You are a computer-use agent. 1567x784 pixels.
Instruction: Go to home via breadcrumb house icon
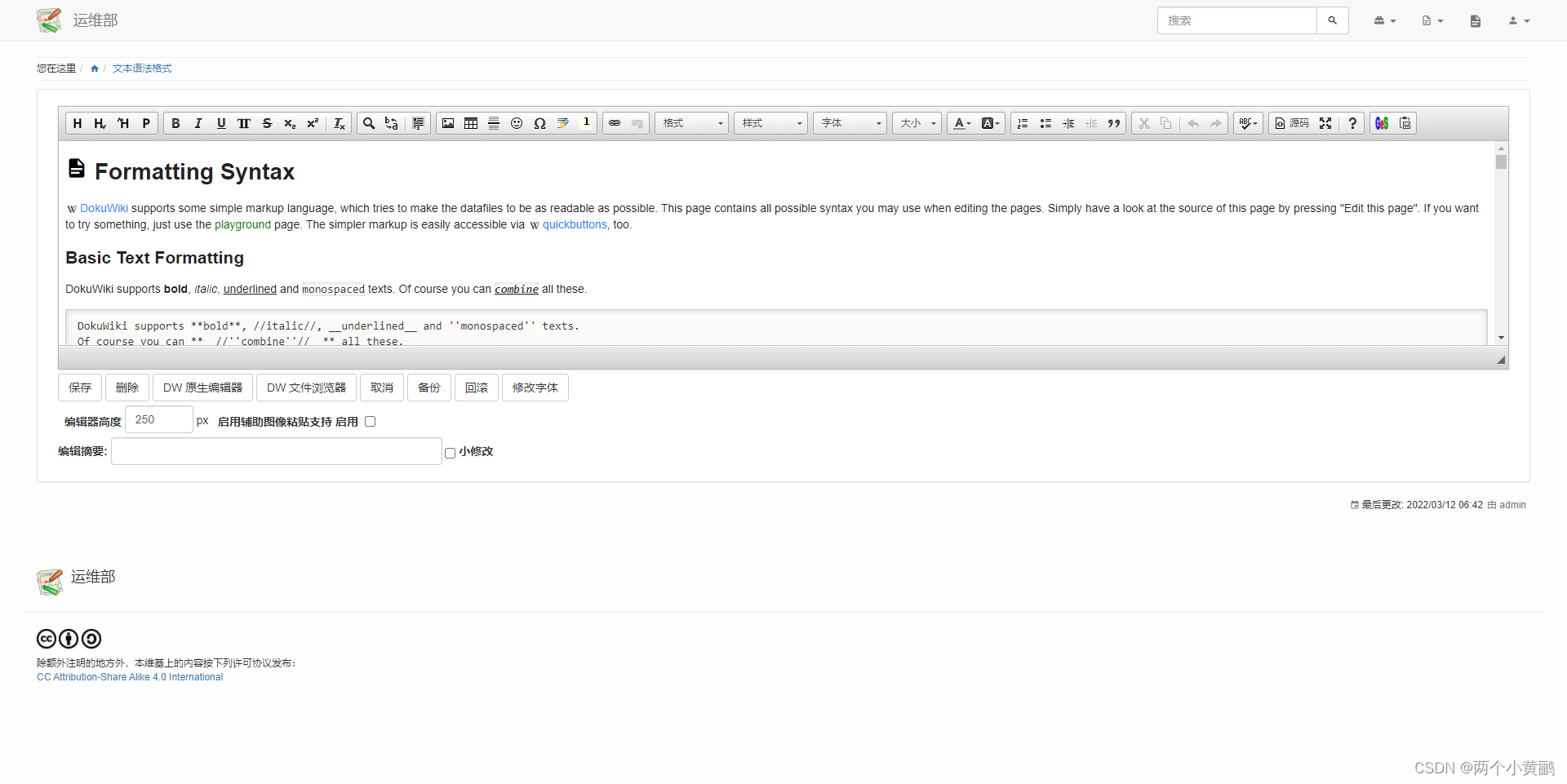(x=95, y=69)
